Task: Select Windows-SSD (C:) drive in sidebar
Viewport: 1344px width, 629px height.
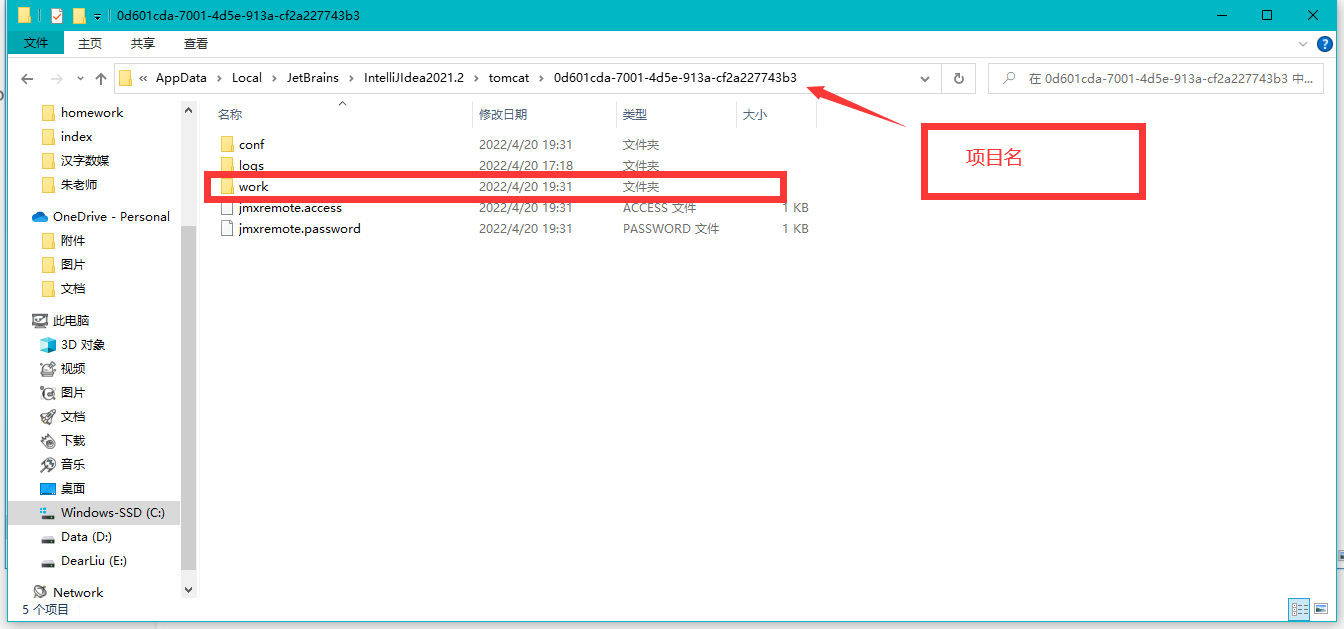Action: point(112,513)
